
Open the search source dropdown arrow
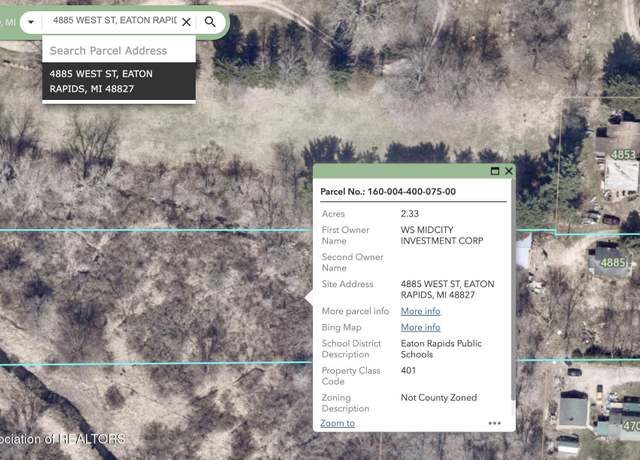[31, 22]
